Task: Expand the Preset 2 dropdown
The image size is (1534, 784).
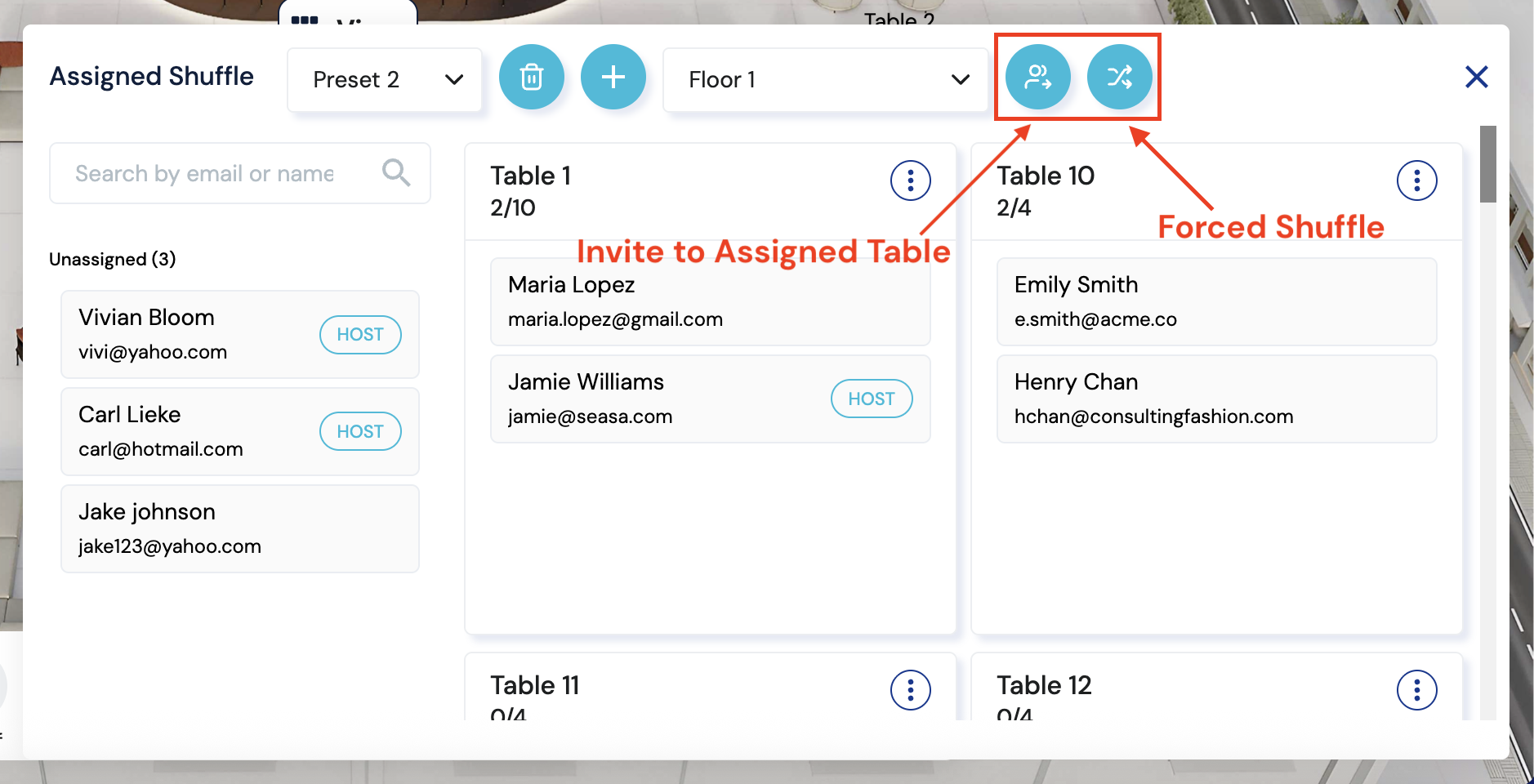Action: 385,80
